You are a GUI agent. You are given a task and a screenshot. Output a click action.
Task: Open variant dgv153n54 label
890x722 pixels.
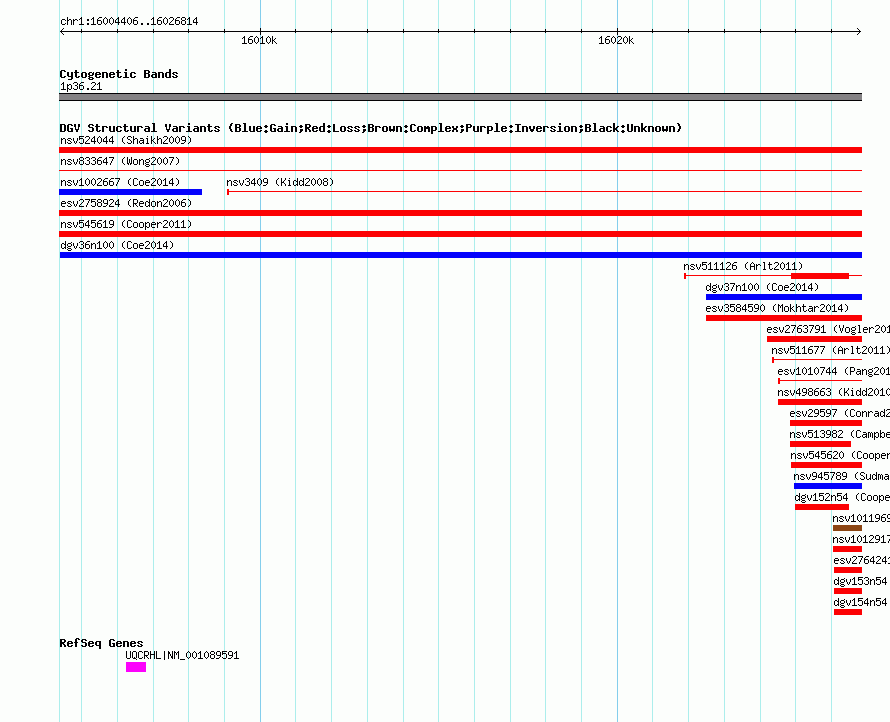(x=860, y=581)
